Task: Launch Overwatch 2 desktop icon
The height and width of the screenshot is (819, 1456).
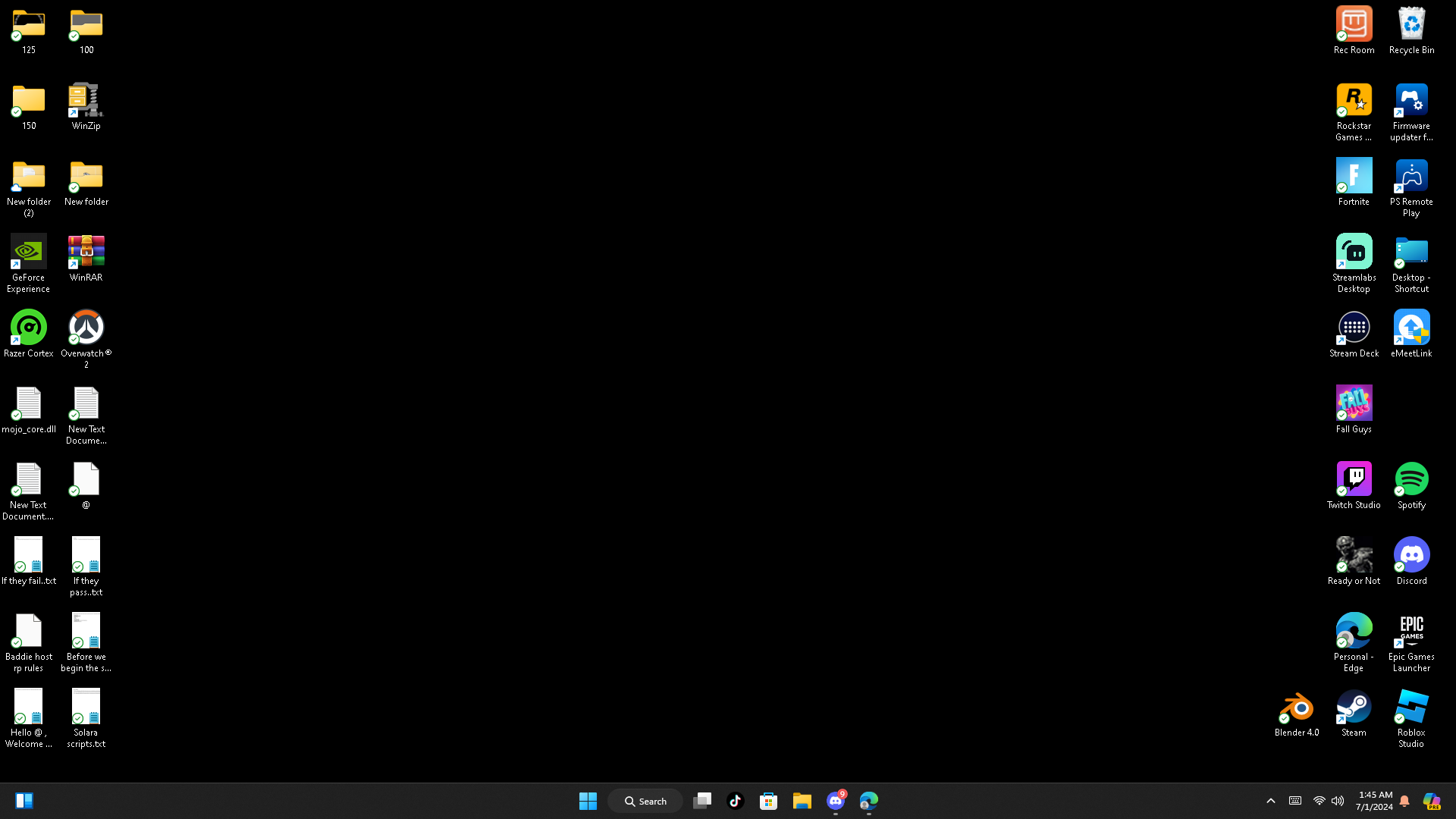Action: click(86, 339)
